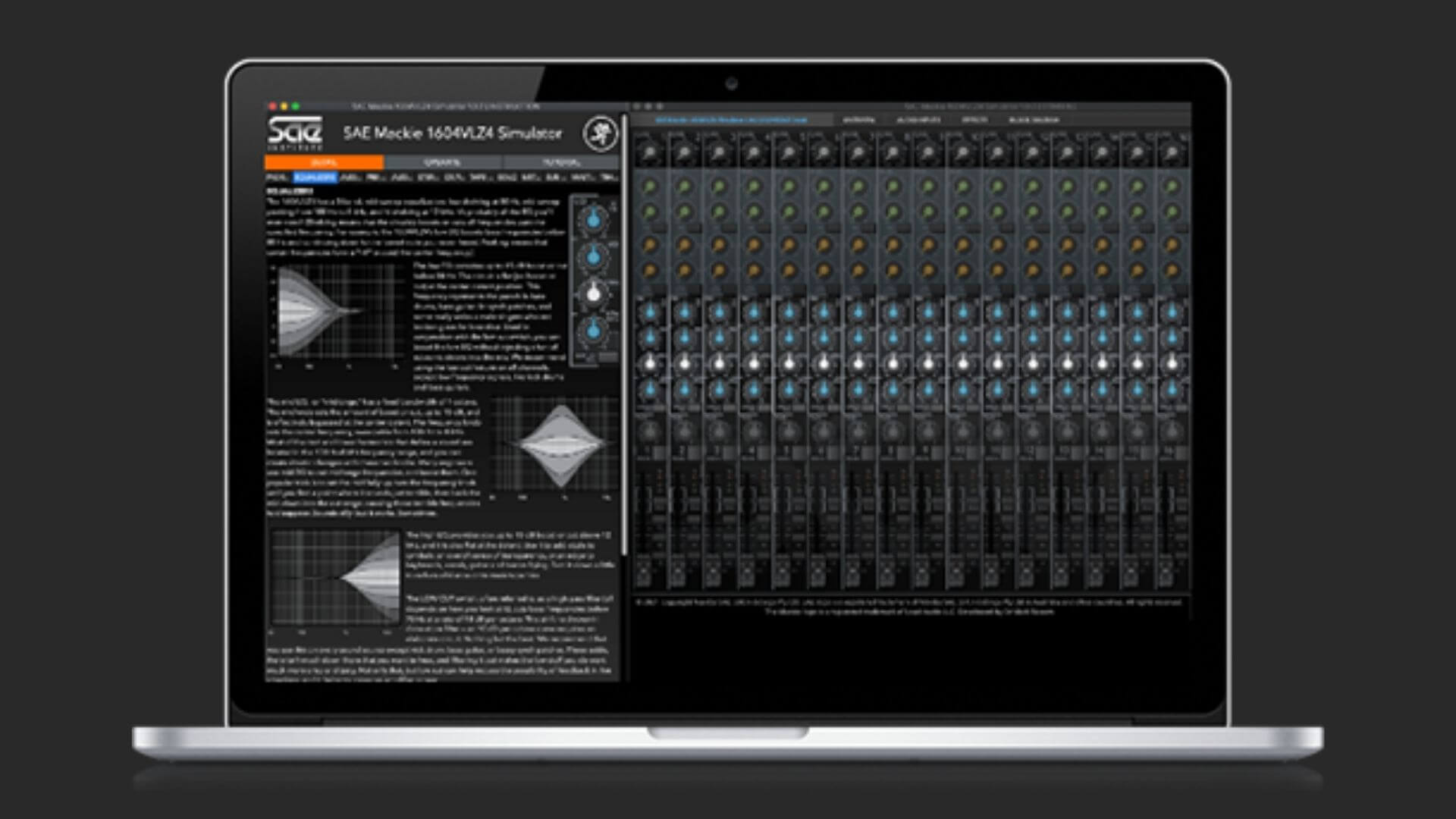Click channel 2 gray pan knob
Screen dimensions: 1456x819
[684, 431]
